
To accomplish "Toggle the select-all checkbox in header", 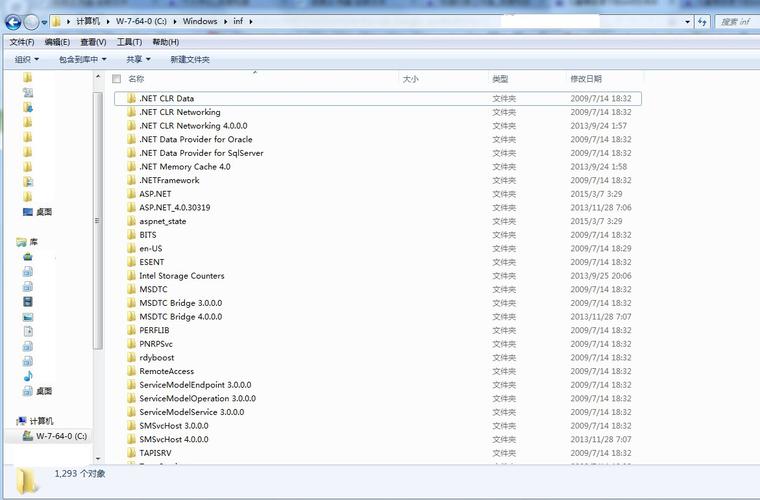I will coord(116,78).
